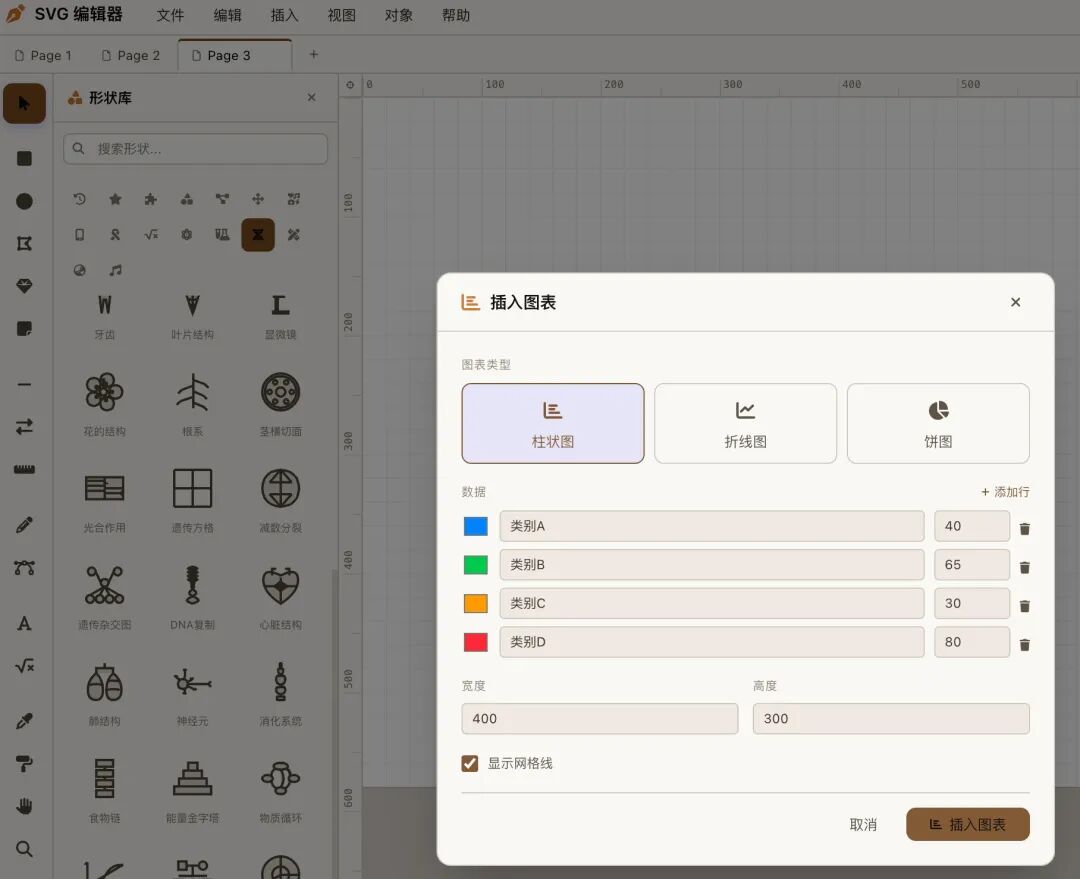This screenshot has width=1080, height=879.
Task: Open the puzzle piece shape category
Action: (151, 199)
